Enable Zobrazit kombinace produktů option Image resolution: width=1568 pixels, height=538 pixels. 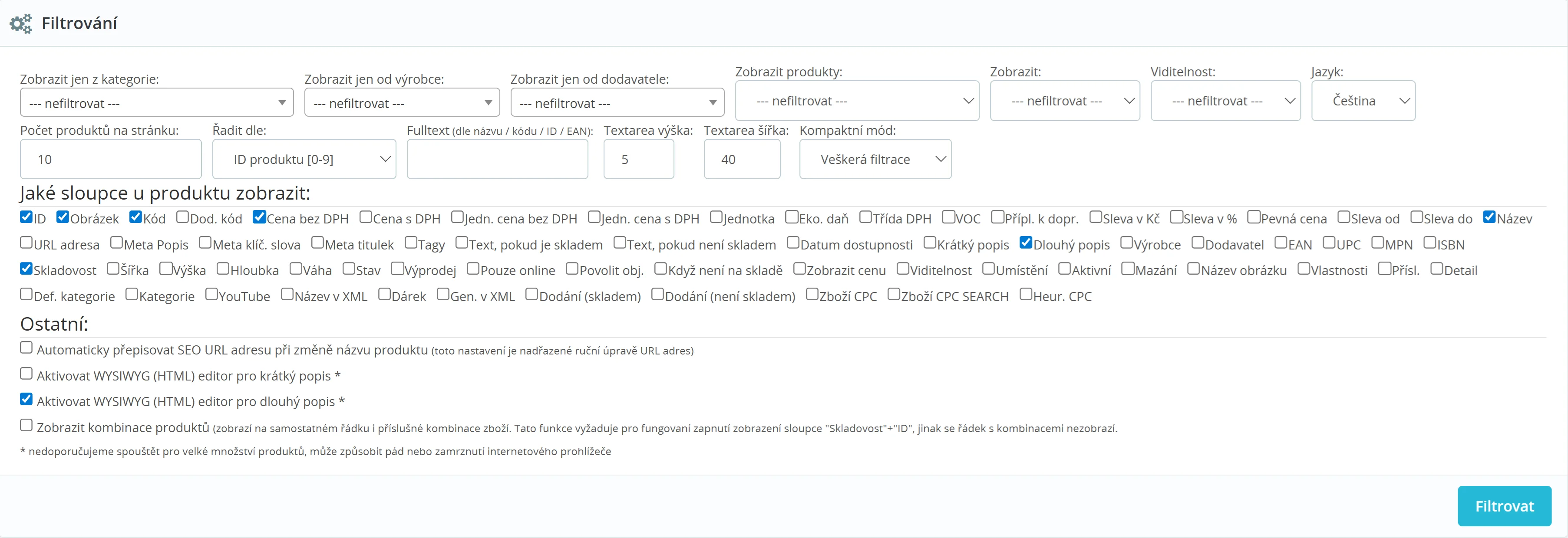(26, 426)
